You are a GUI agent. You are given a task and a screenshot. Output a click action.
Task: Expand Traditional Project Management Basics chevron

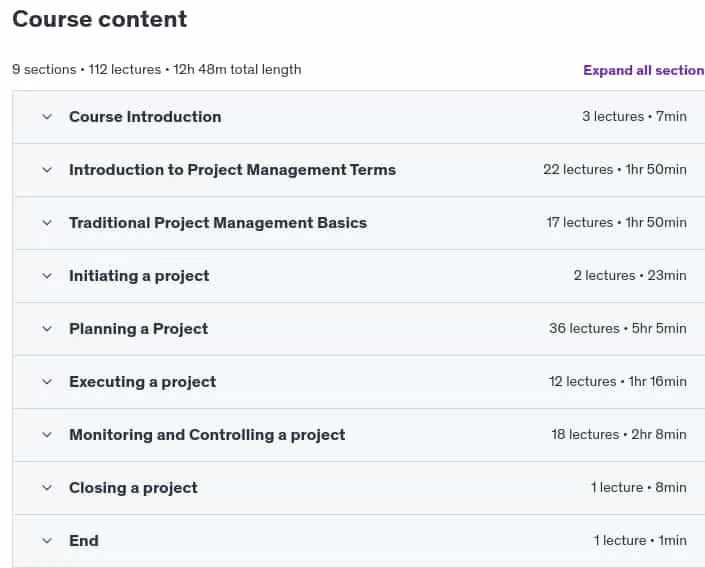click(47, 223)
